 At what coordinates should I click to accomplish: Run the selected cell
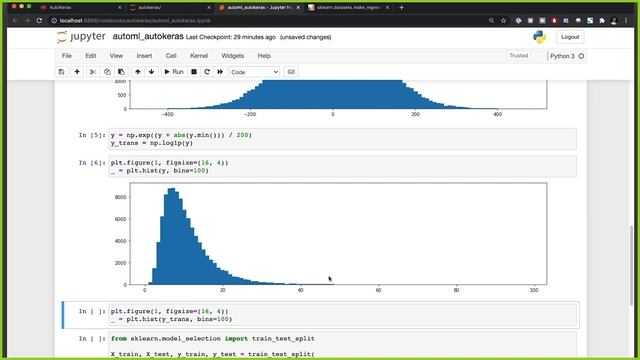174,72
